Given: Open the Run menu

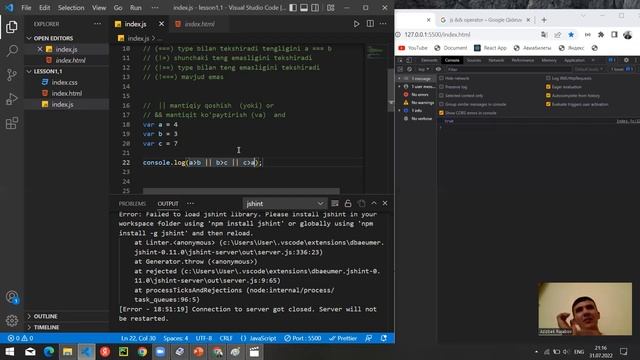Looking at the screenshot, I should pos(136,8).
